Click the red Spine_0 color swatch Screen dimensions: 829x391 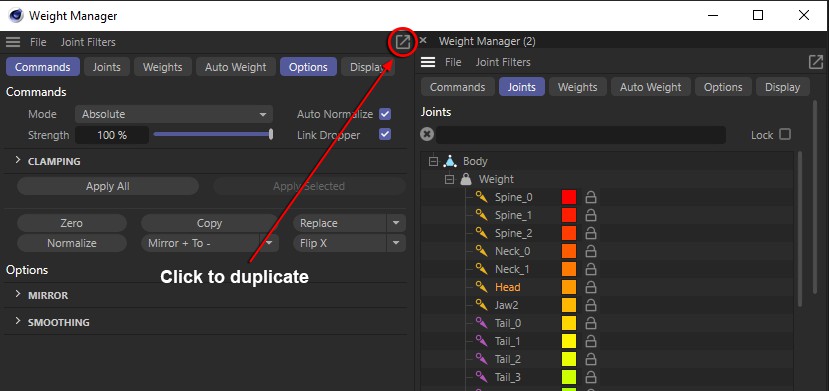[569, 197]
